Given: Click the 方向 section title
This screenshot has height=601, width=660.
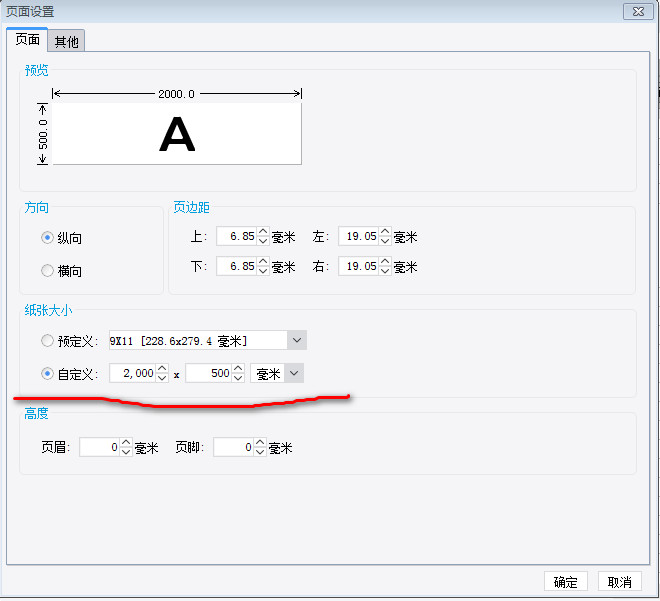Looking at the screenshot, I should point(36,207).
